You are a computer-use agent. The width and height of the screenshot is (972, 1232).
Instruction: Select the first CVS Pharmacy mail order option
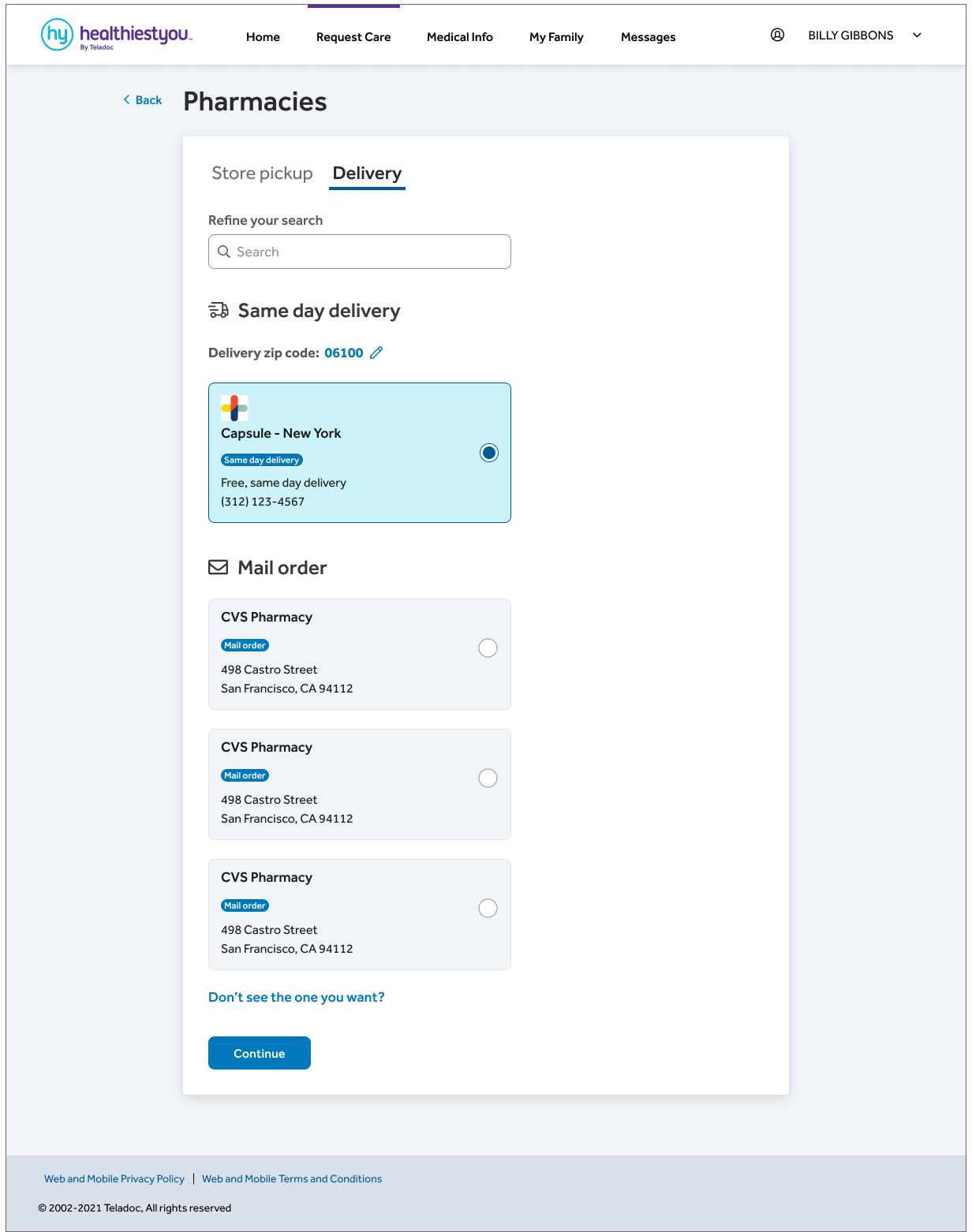488,648
